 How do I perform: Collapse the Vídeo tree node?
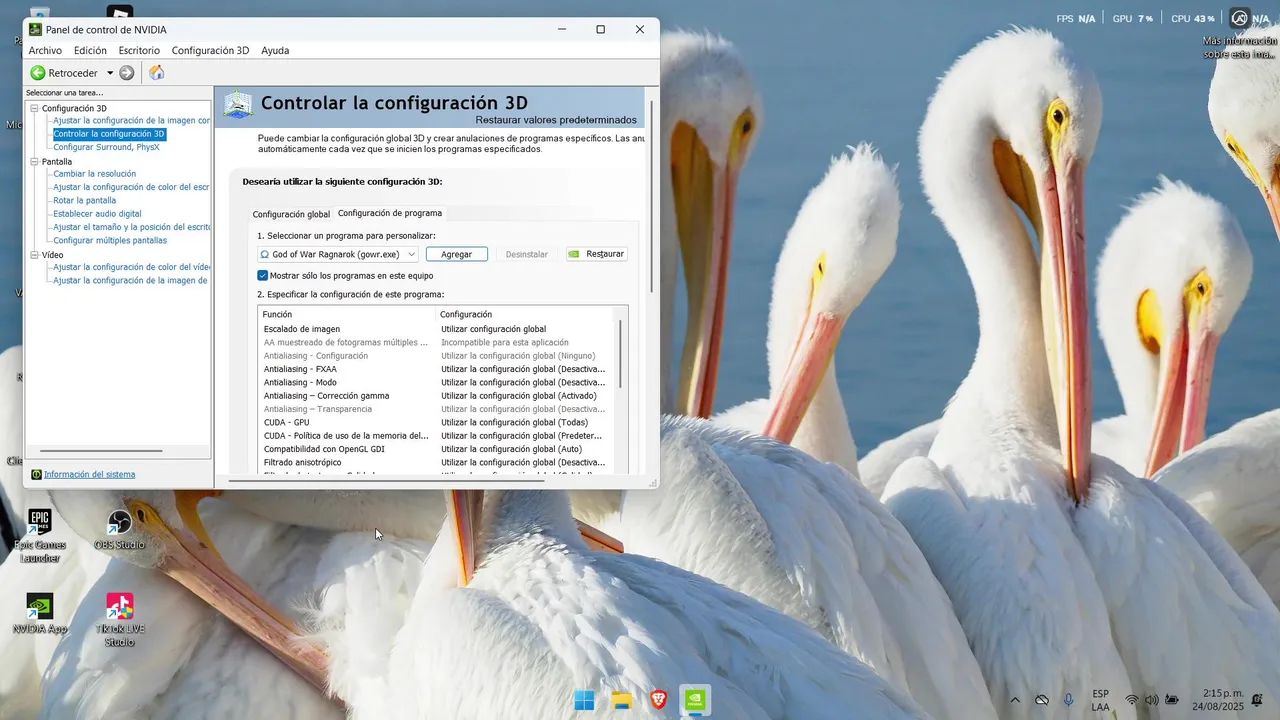click(x=34, y=255)
